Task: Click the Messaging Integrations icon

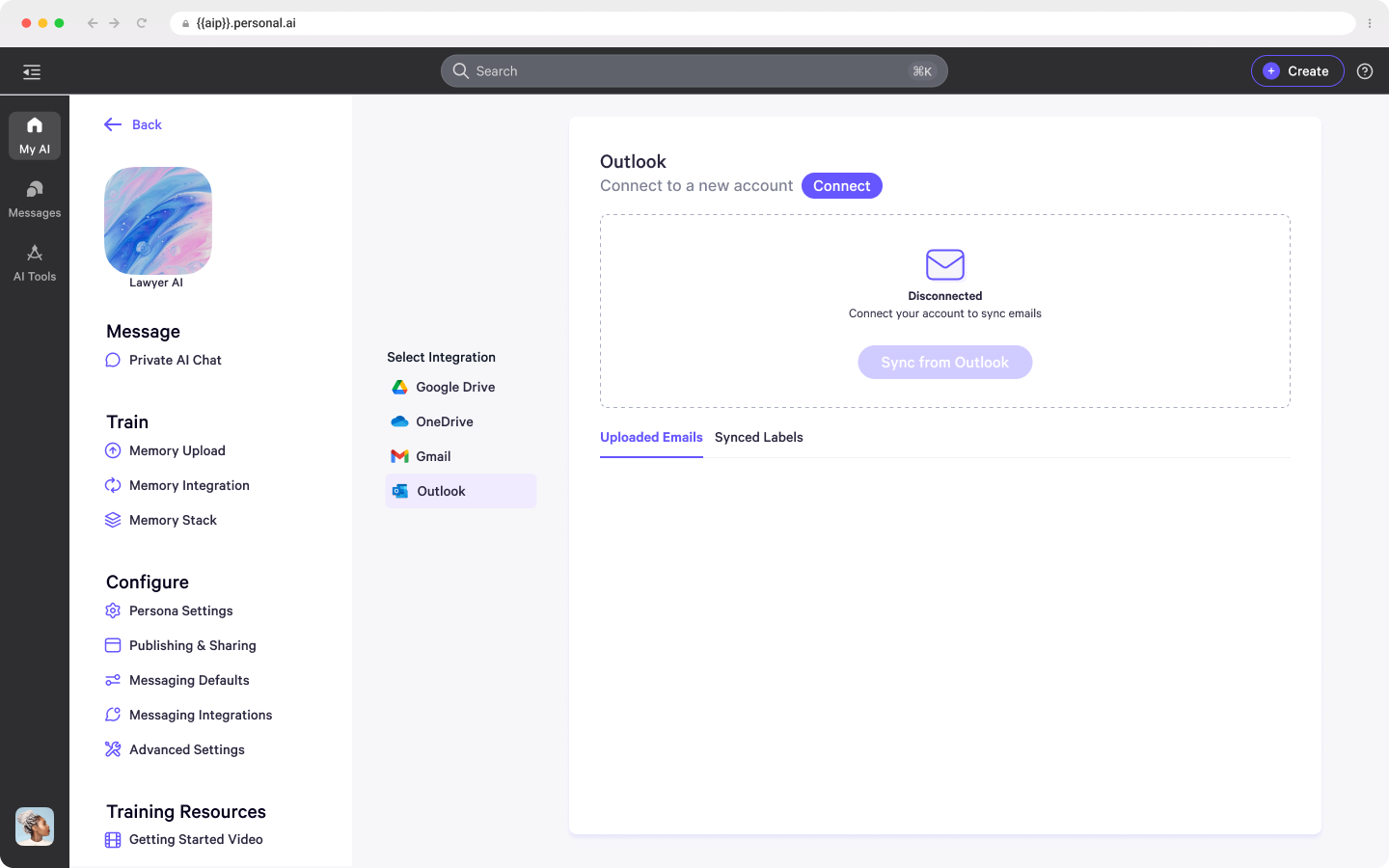Action: coord(113,715)
